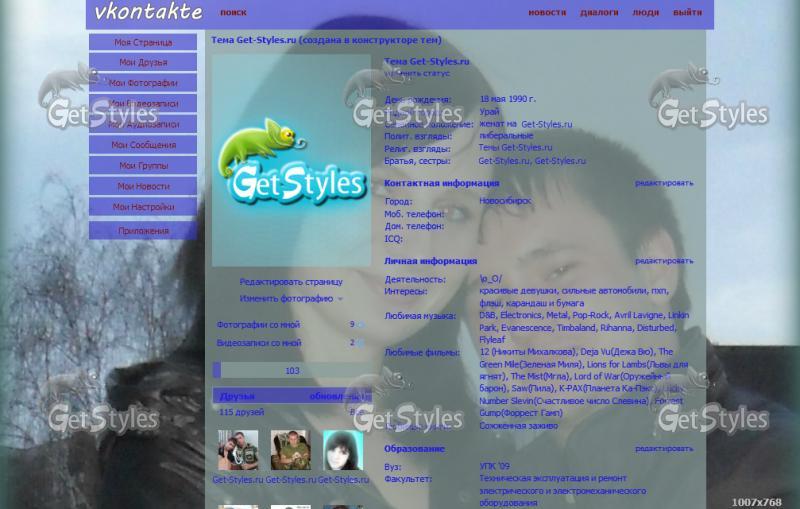Click редактировать for Образование section

point(664,448)
